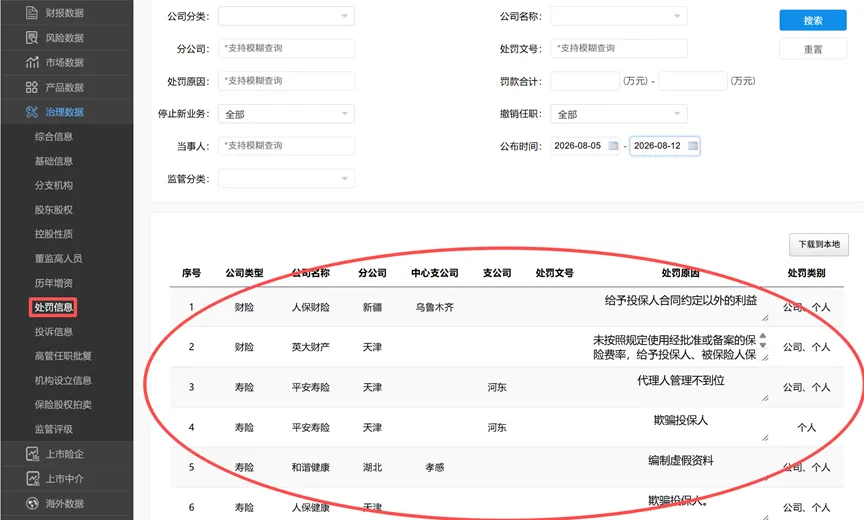The height and width of the screenshot is (520, 864).
Task: Click the 财报数据 sidebar icon
Action: coord(32,13)
